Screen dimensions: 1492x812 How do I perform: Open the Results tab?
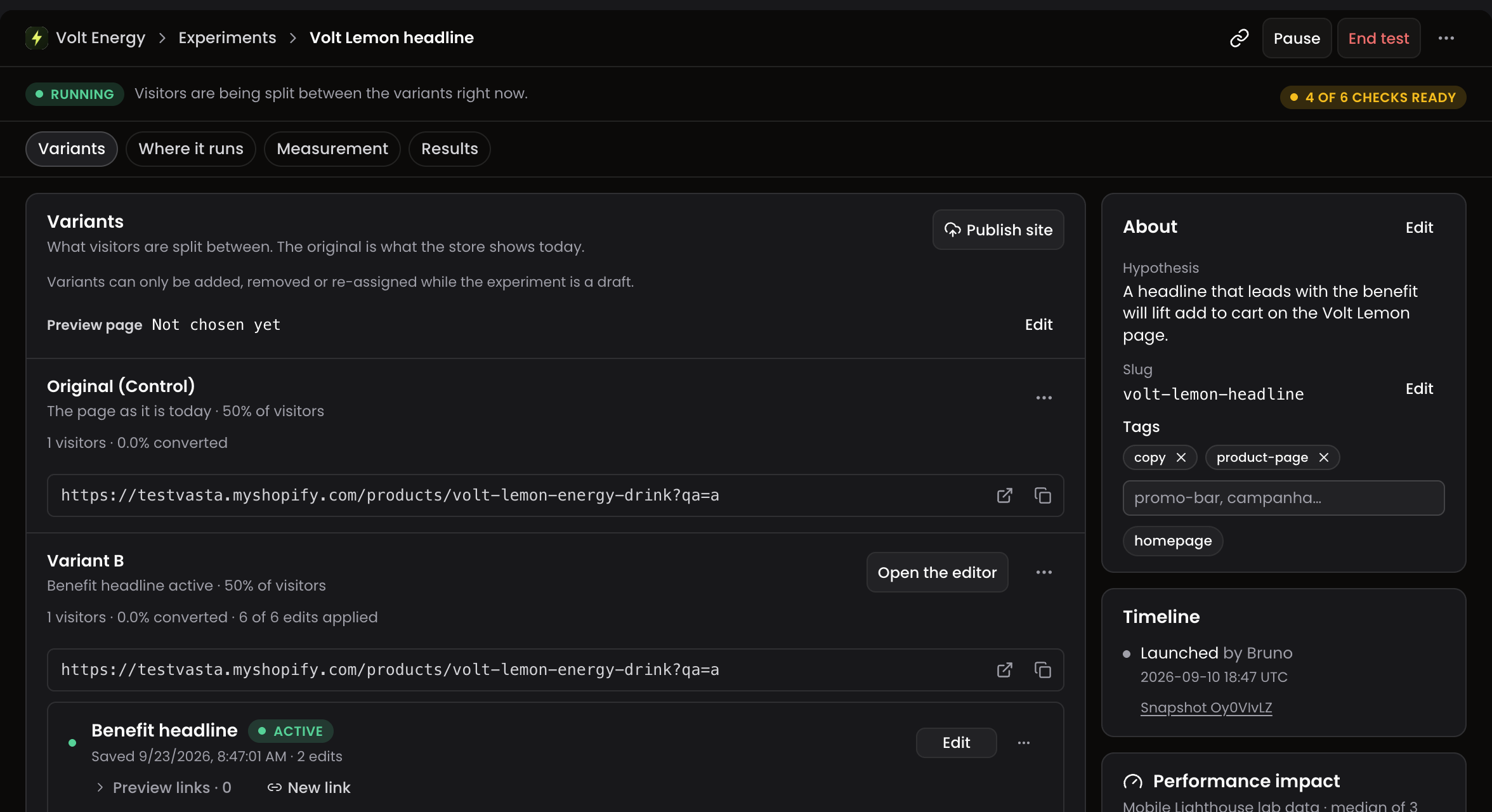450,149
